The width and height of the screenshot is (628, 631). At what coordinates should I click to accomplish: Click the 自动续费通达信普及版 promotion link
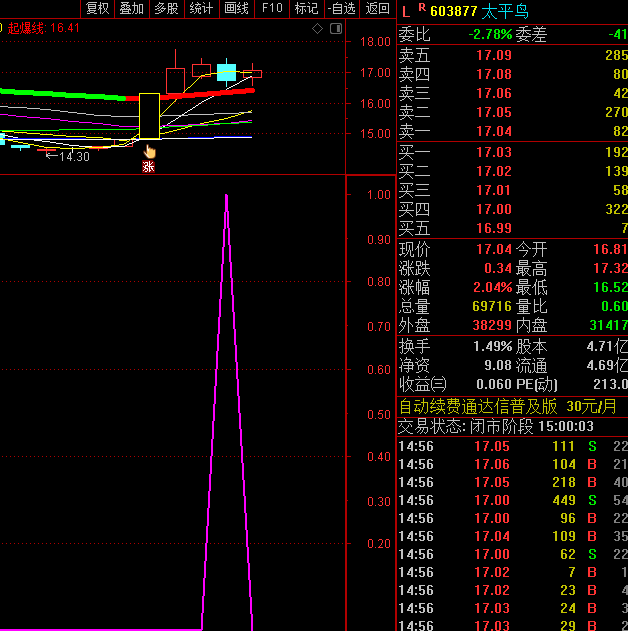(x=478, y=407)
